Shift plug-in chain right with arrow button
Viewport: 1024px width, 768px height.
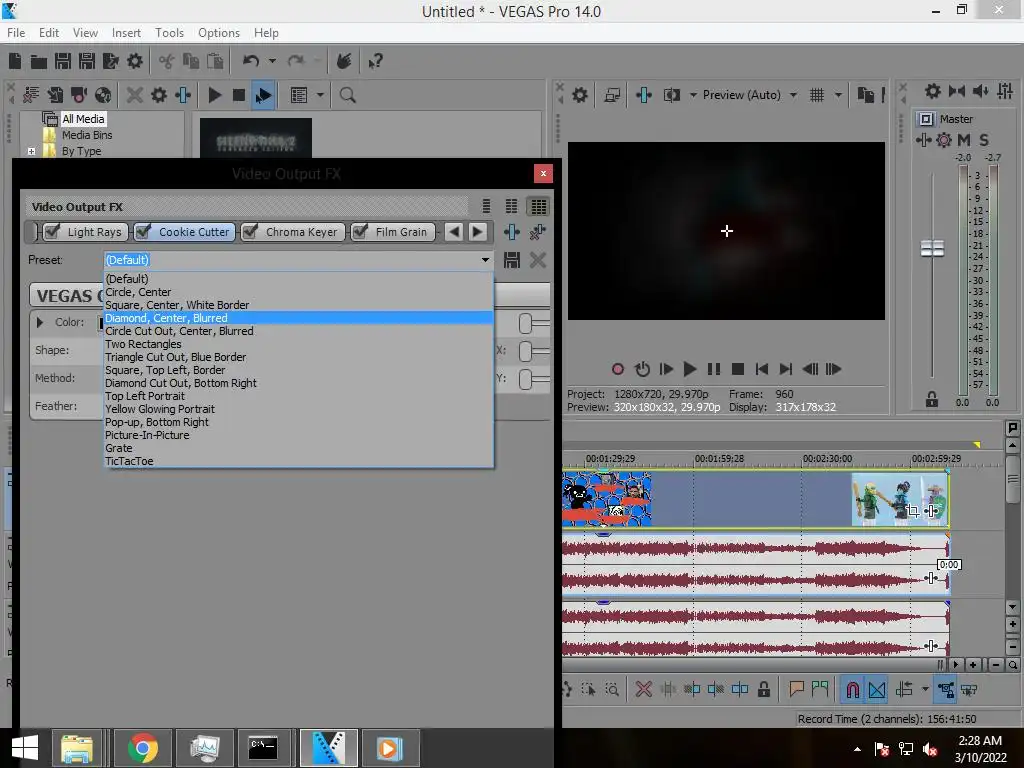click(478, 232)
